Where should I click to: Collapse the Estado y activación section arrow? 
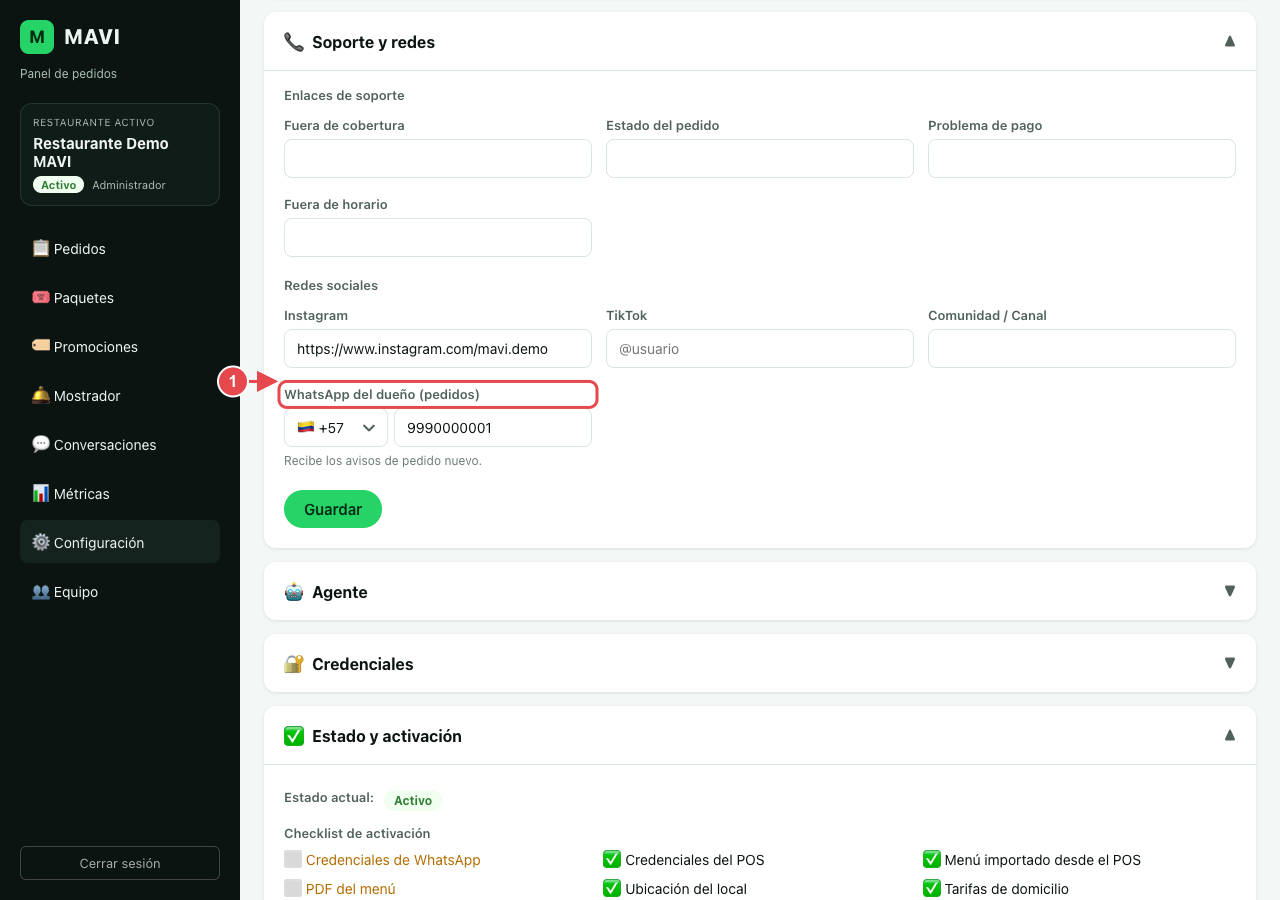pyautogui.click(x=1230, y=735)
